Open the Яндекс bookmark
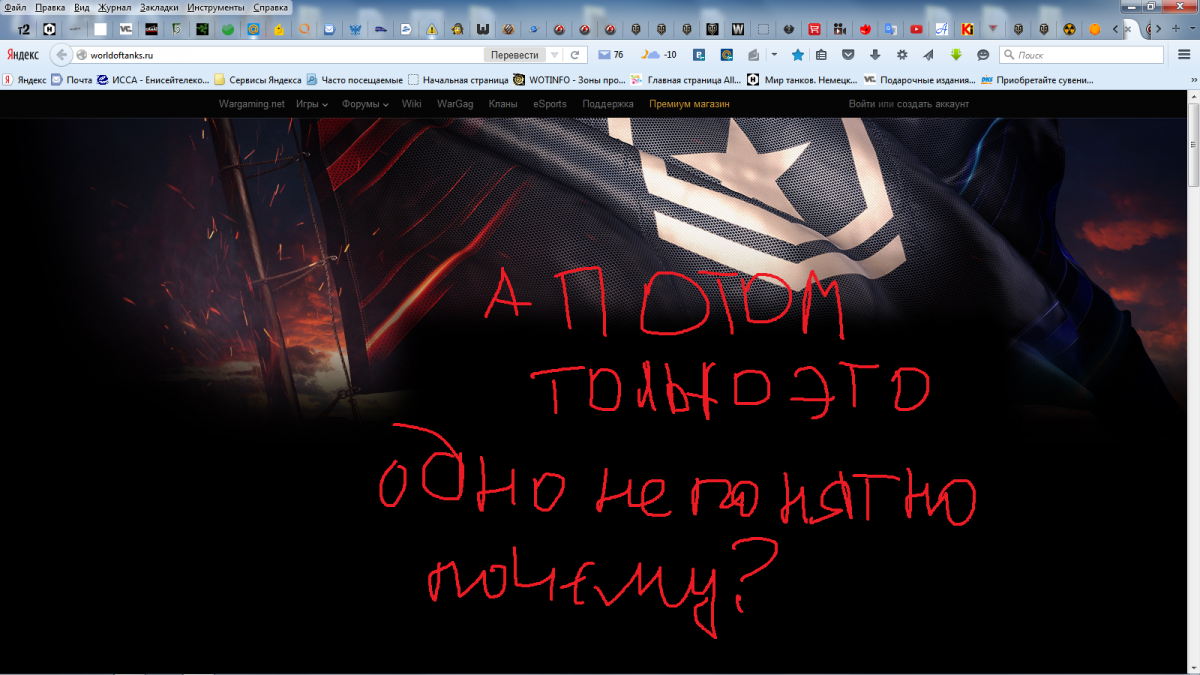The image size is (1200, 675). point(25,80)
